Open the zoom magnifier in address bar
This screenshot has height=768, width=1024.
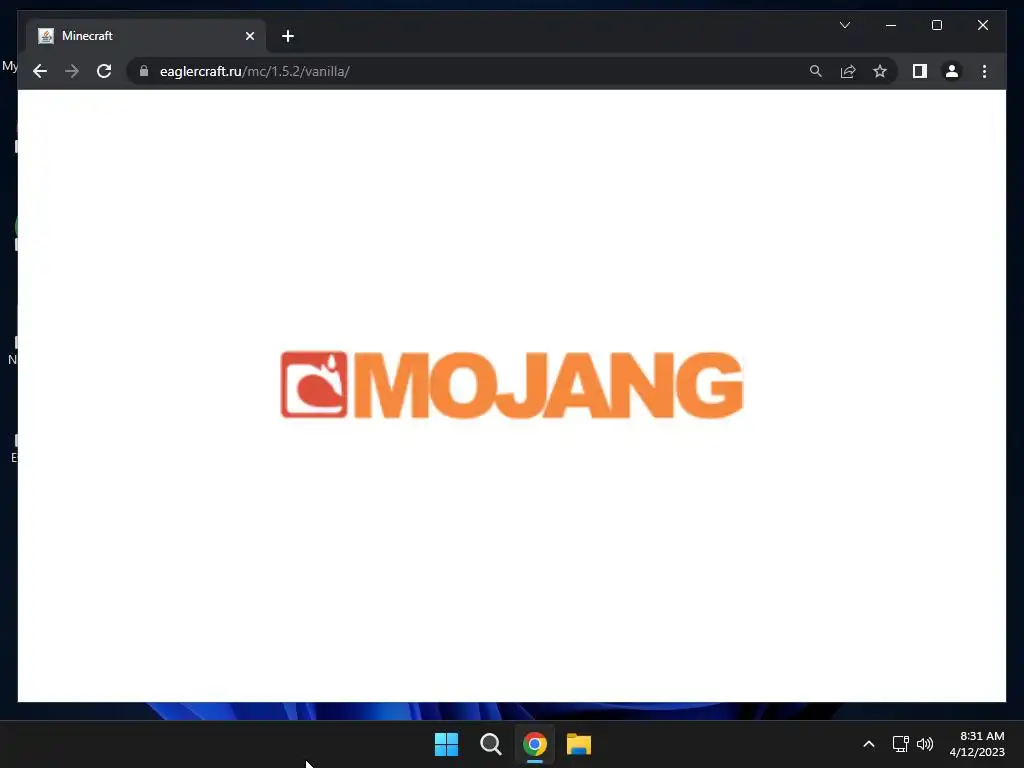click(816, 71)
